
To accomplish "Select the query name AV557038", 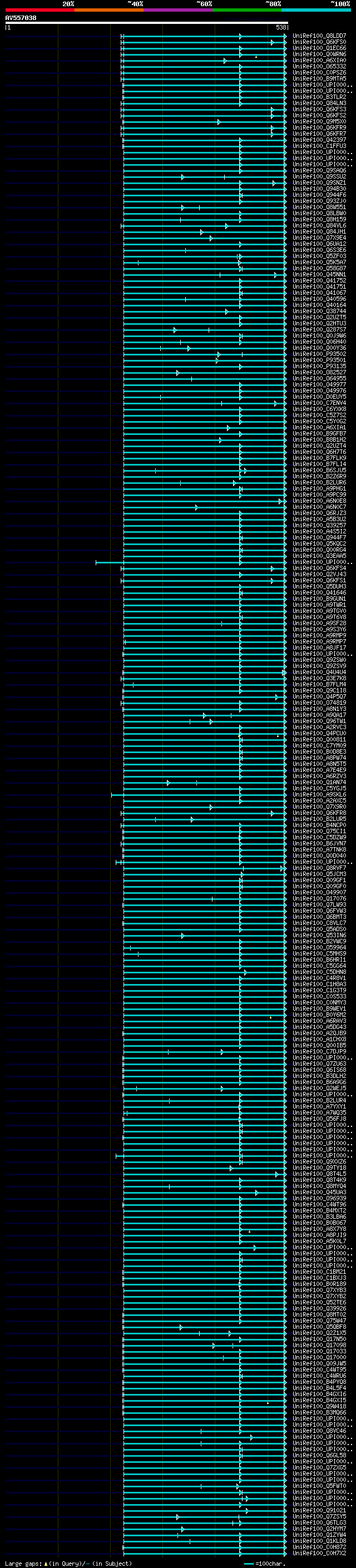I will [21, 18].
